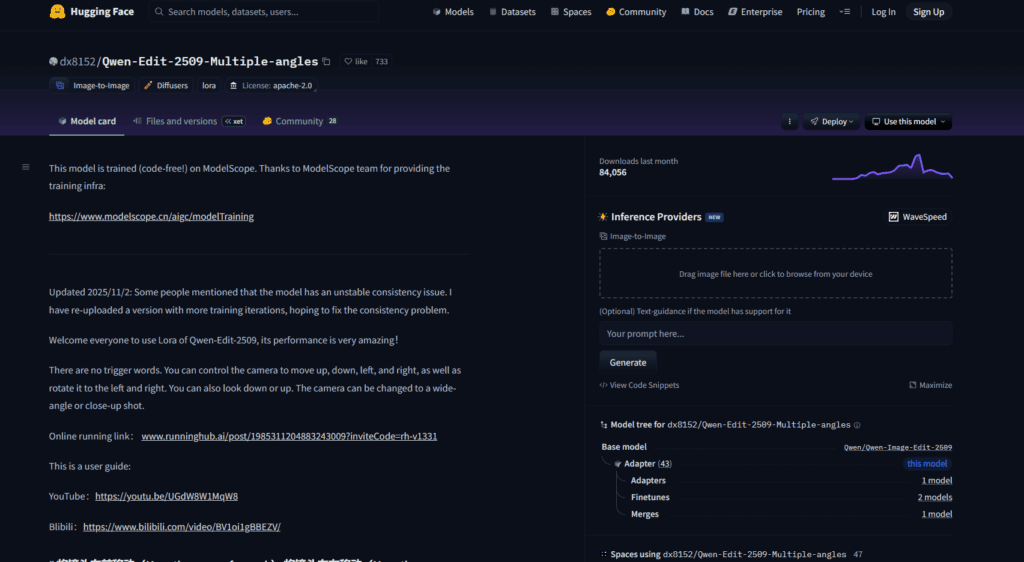
Task: Open the dx8152 user profile link
Action: [x=78, y=61]
